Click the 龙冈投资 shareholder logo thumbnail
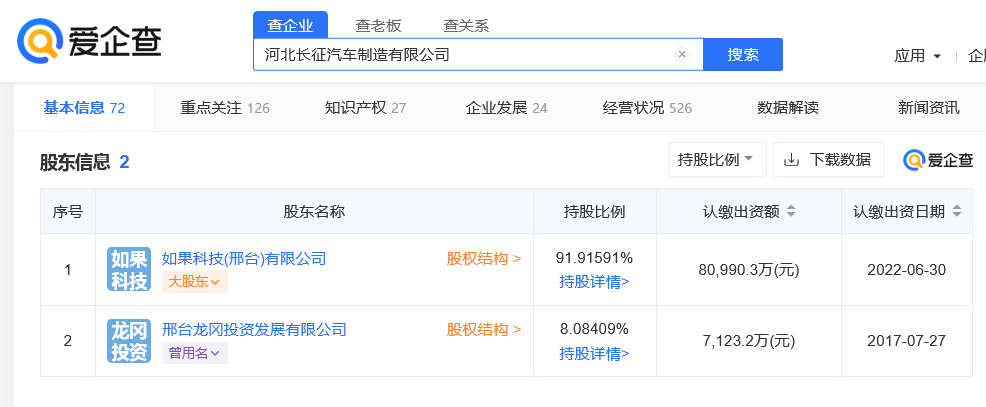 129,341
